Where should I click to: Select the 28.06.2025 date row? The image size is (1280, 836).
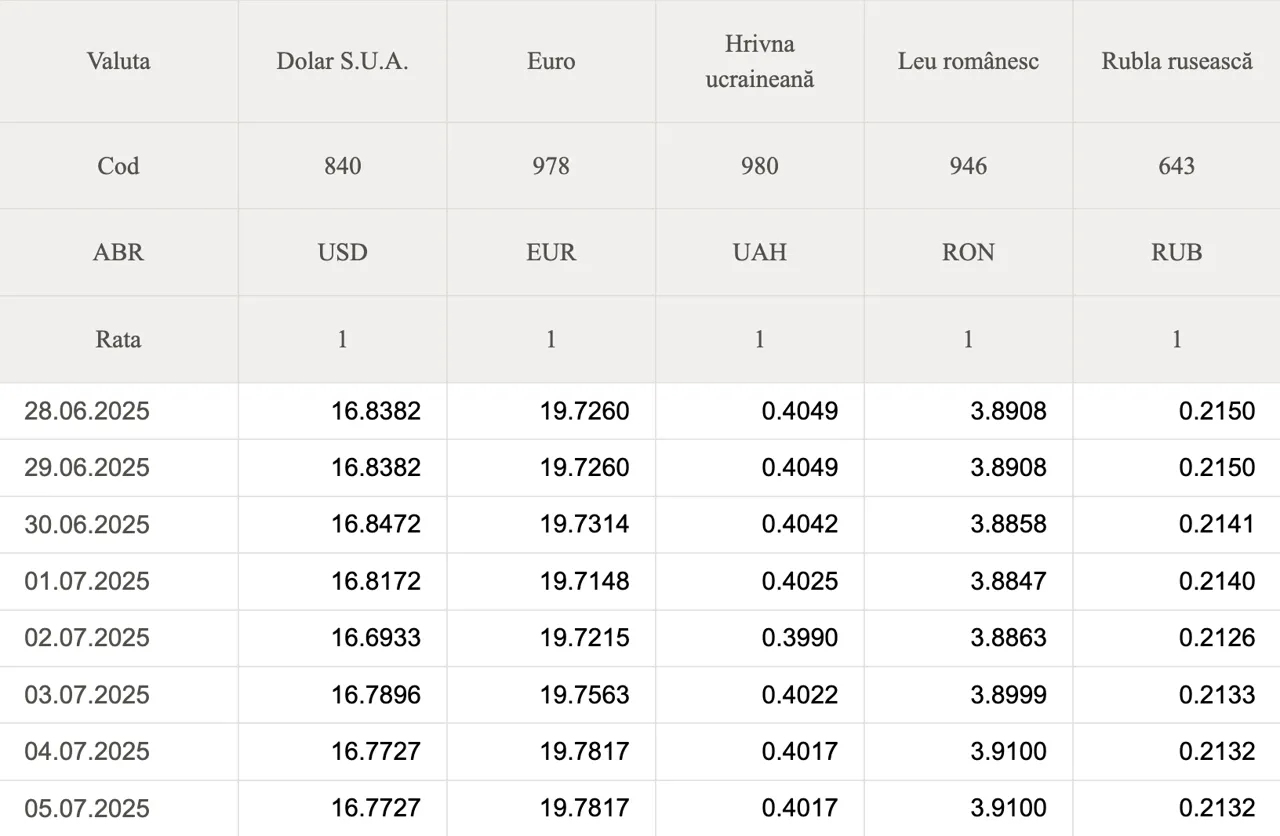(x=87, y=411)
